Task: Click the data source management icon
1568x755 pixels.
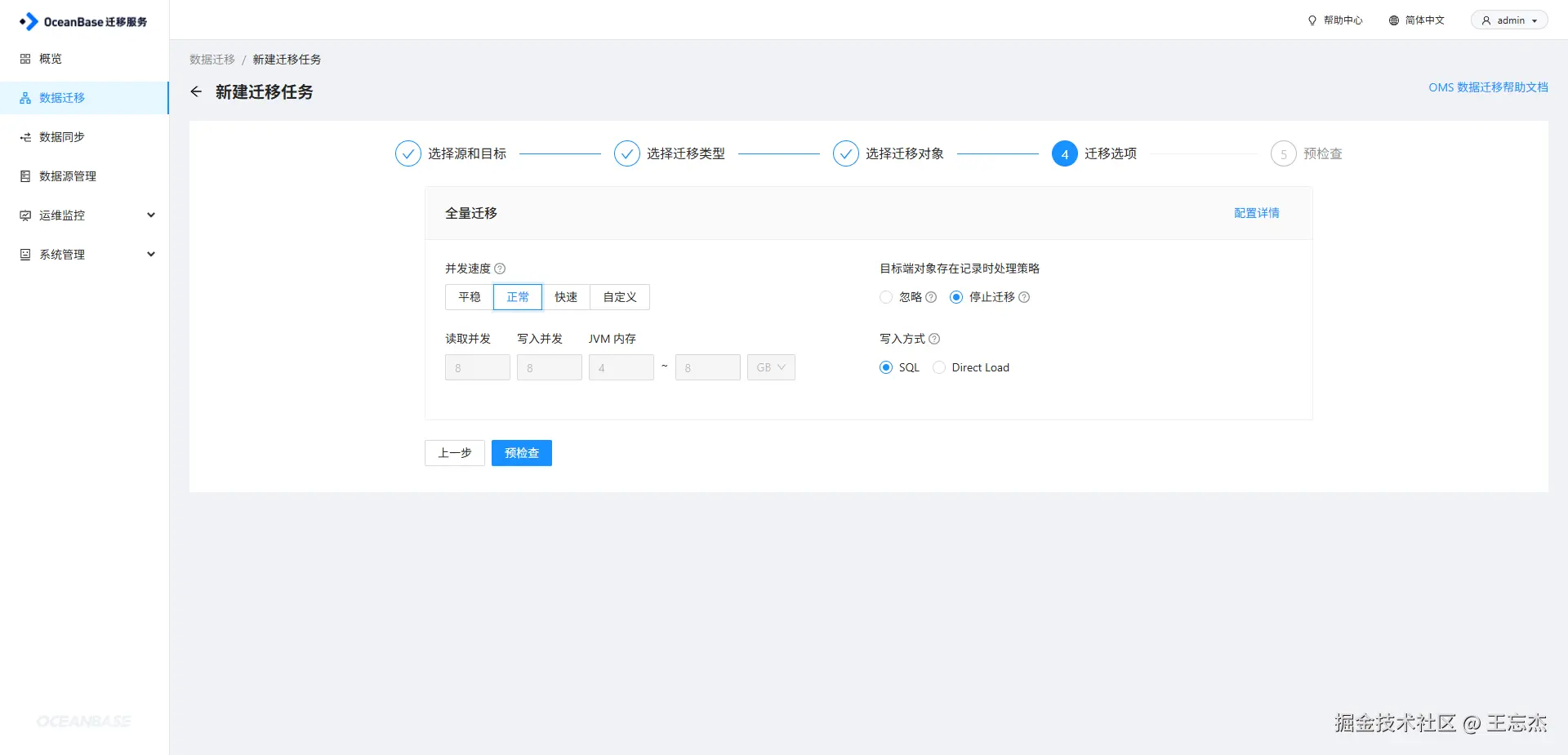Action: click(25, 176)
